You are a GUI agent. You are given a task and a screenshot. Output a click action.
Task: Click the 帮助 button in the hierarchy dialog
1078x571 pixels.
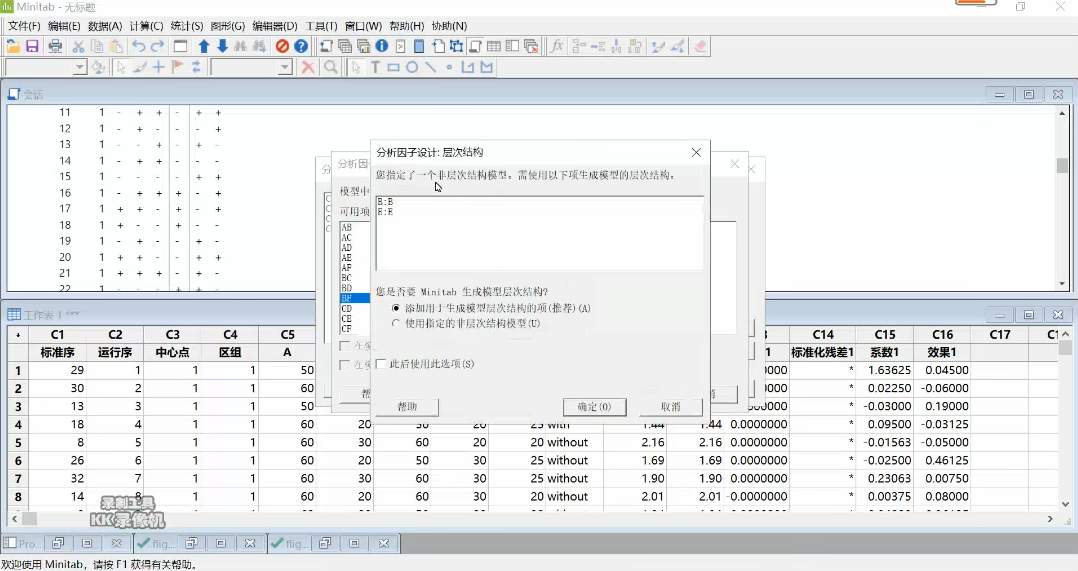point(407,407)
